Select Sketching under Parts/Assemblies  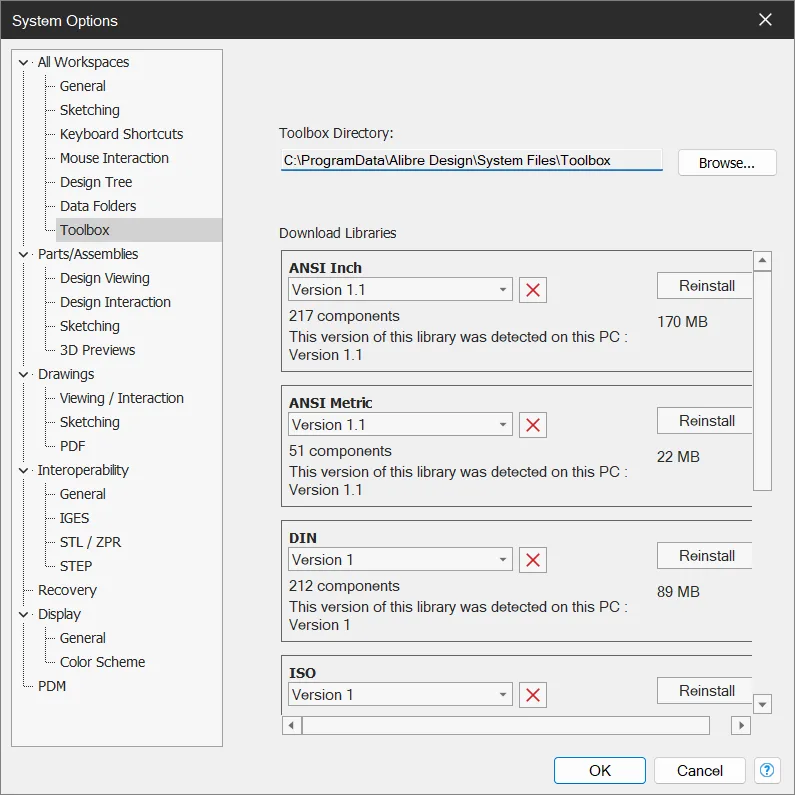[x=90, y=326]
